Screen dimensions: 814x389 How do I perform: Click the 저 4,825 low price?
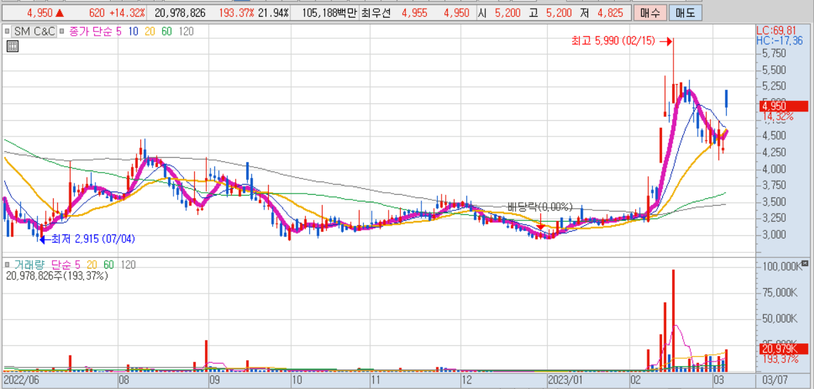(x=601, y=13)
